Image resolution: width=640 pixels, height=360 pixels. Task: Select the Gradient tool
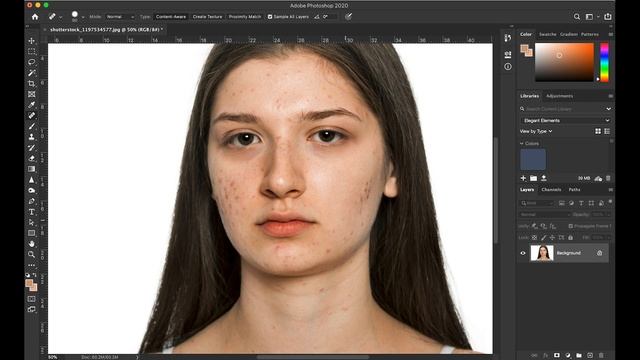(x=31, y=169)
